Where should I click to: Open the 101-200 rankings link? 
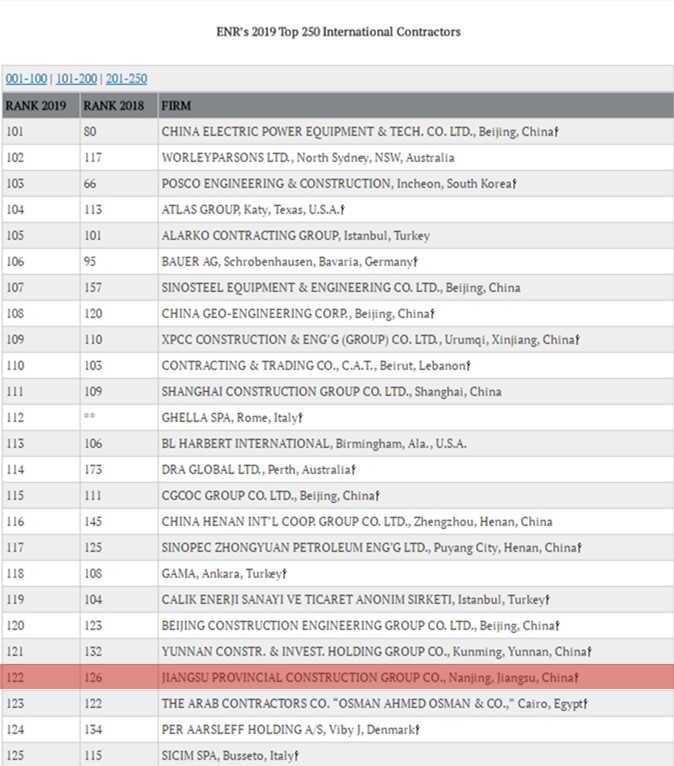(76, 79)
